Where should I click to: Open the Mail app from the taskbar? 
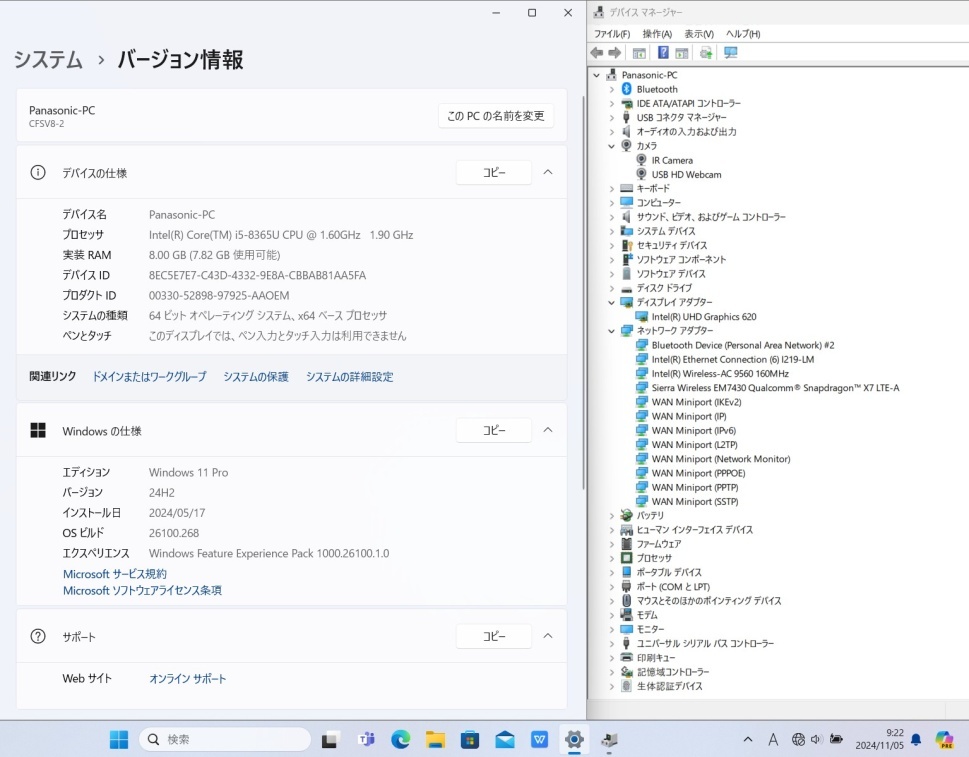pos(504,739)
